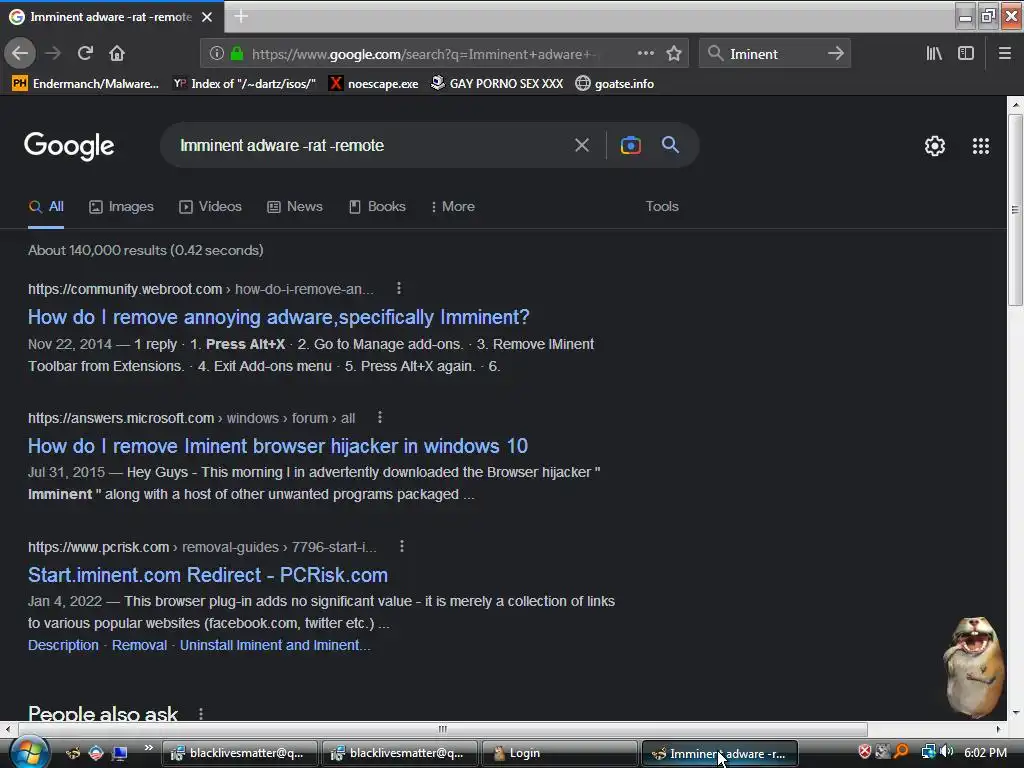The height and width of the screenshot is (768, 1024).
Task: Select the All results tab
Action: pos(46,206)
